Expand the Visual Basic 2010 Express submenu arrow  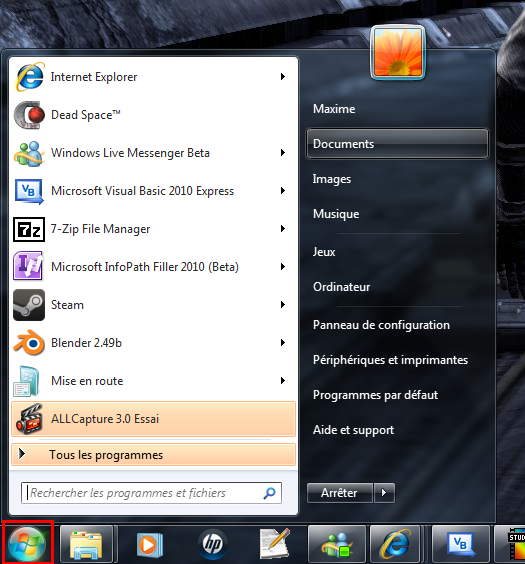pos(283,191)
